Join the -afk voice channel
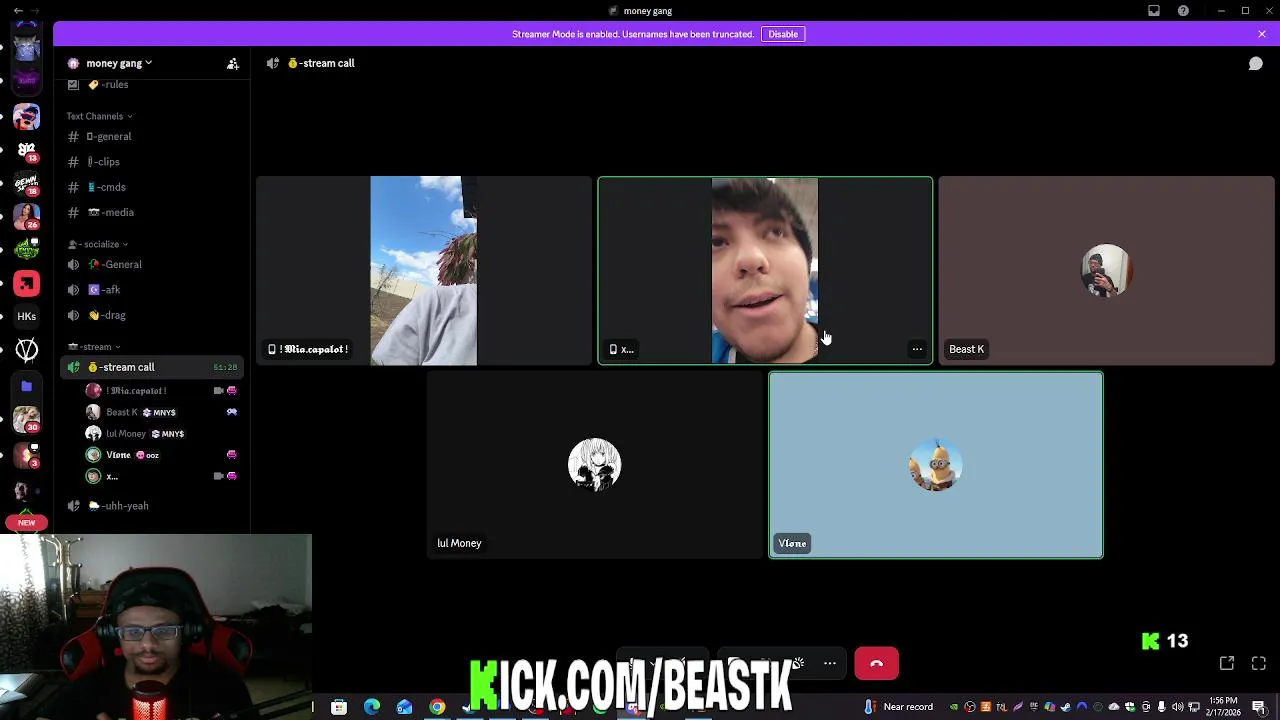The width and height of the screenshot is (1280, 720). 150,290
